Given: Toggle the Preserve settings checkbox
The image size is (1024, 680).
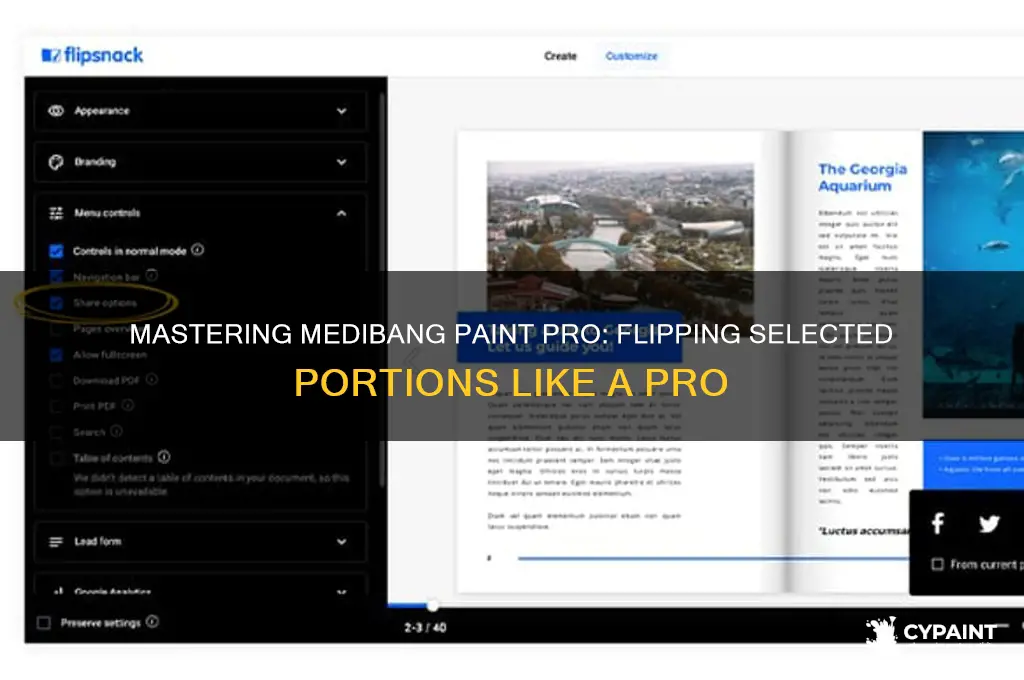Looking at the screenshot, I should (44, 623).
